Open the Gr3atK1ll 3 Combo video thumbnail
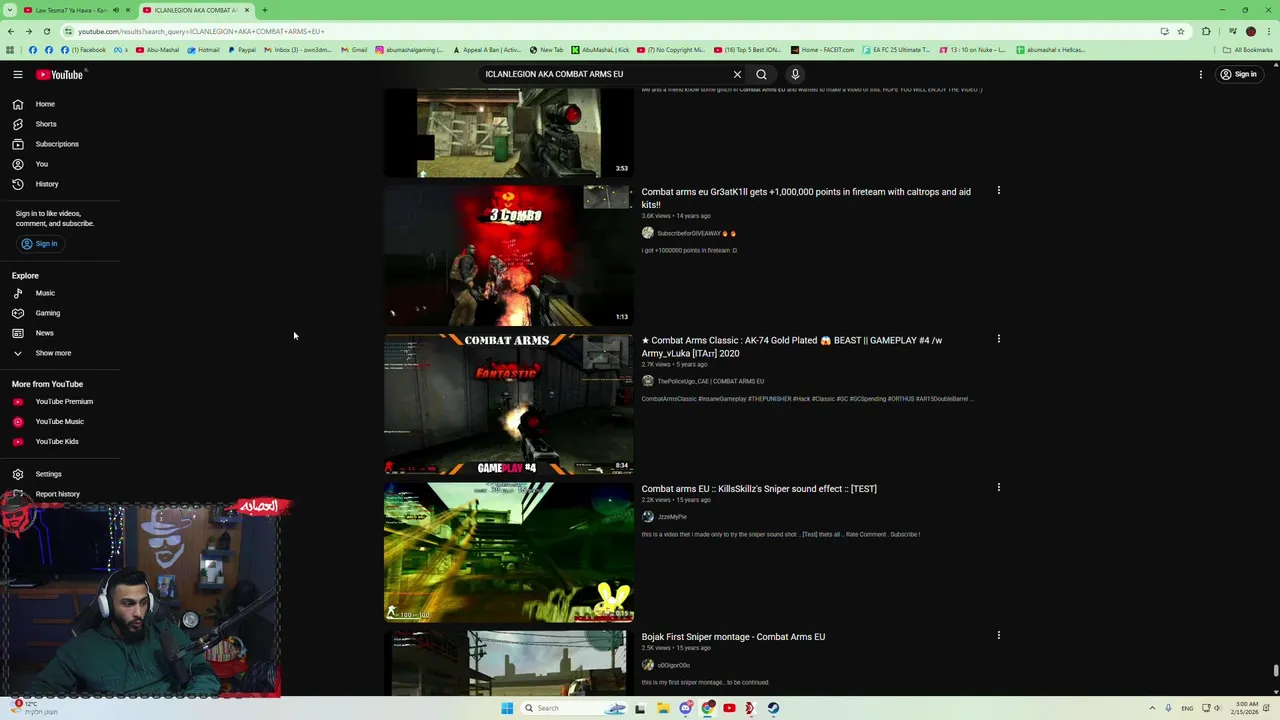The height and width of the screenshot is (720, 1280). pos(508,255)
